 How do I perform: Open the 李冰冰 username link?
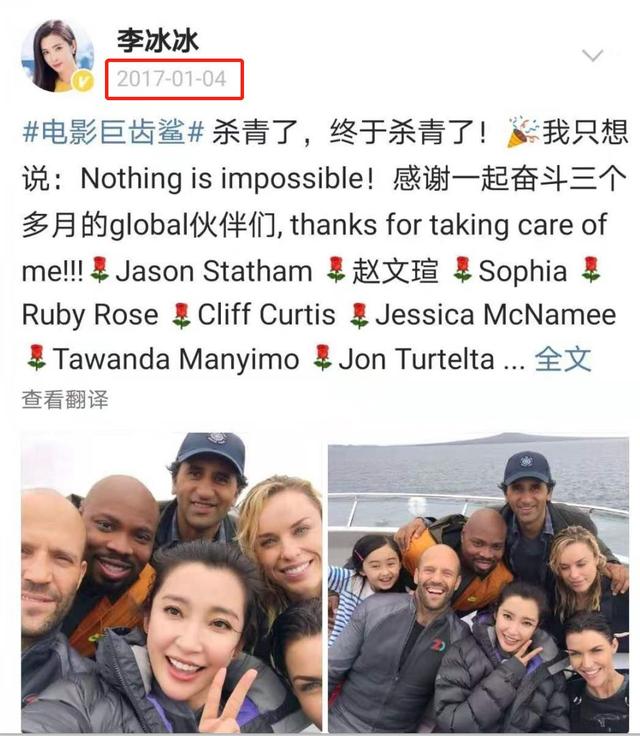158,41
